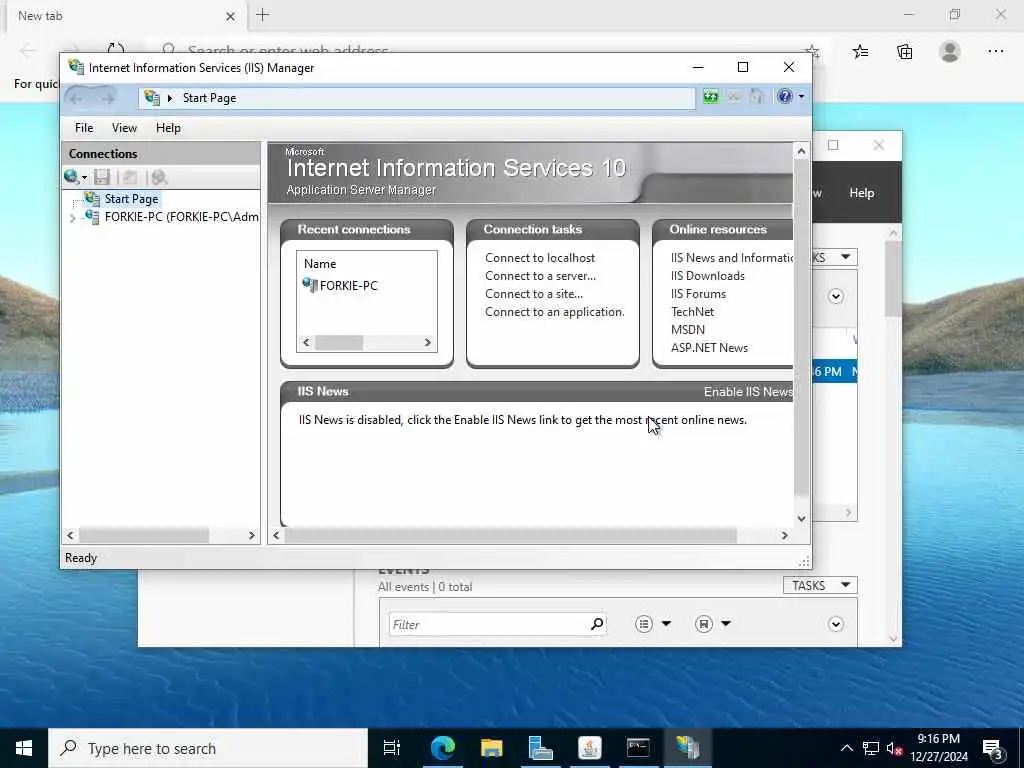This screenshot has height=768, width=1024.
Task: Open the Events TASKS dropdown in Server Manager
Action: pos(820,586)
